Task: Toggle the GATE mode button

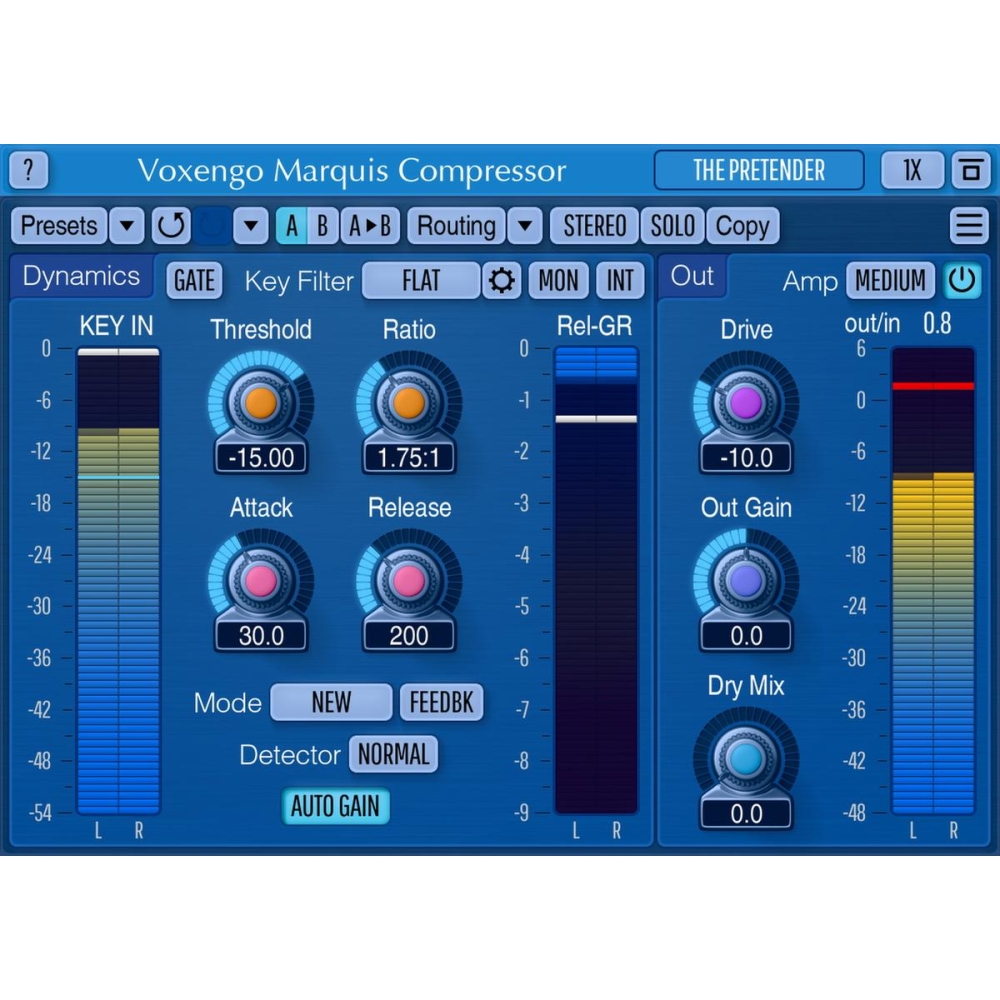Action: pos(195,281)
